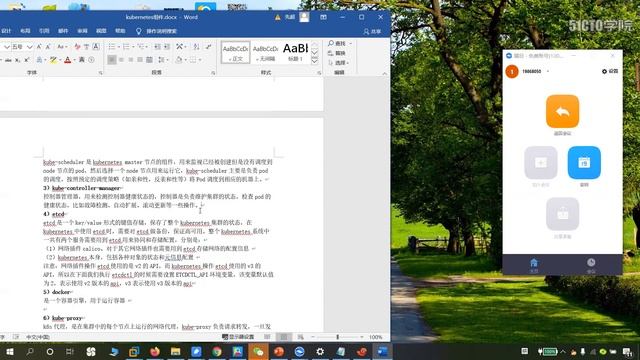
Task: Click the 100% zoom level
Action: tap(376, 337)
